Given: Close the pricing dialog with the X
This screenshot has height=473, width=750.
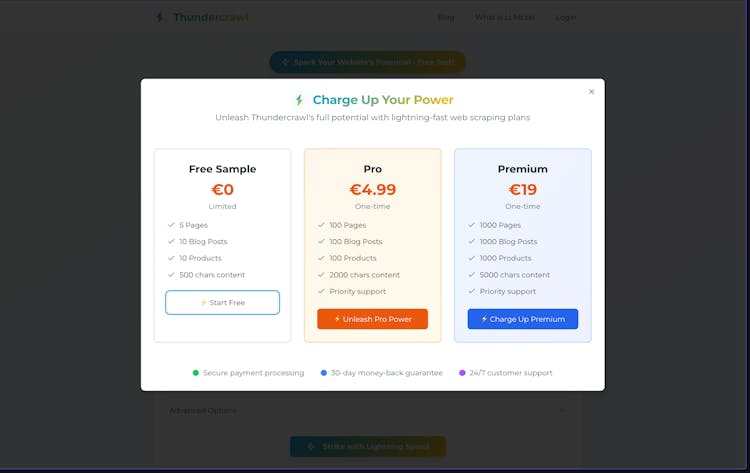Looking at the screenshot, I should coord(591,91).
